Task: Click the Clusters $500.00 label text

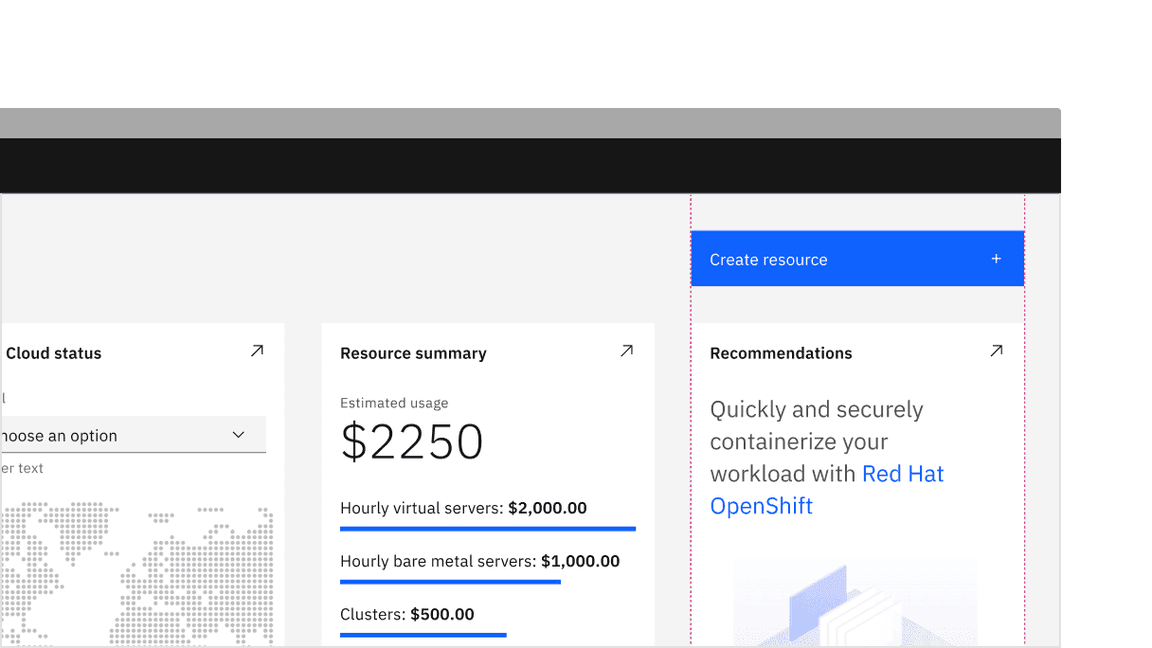Action: point(407,614)
